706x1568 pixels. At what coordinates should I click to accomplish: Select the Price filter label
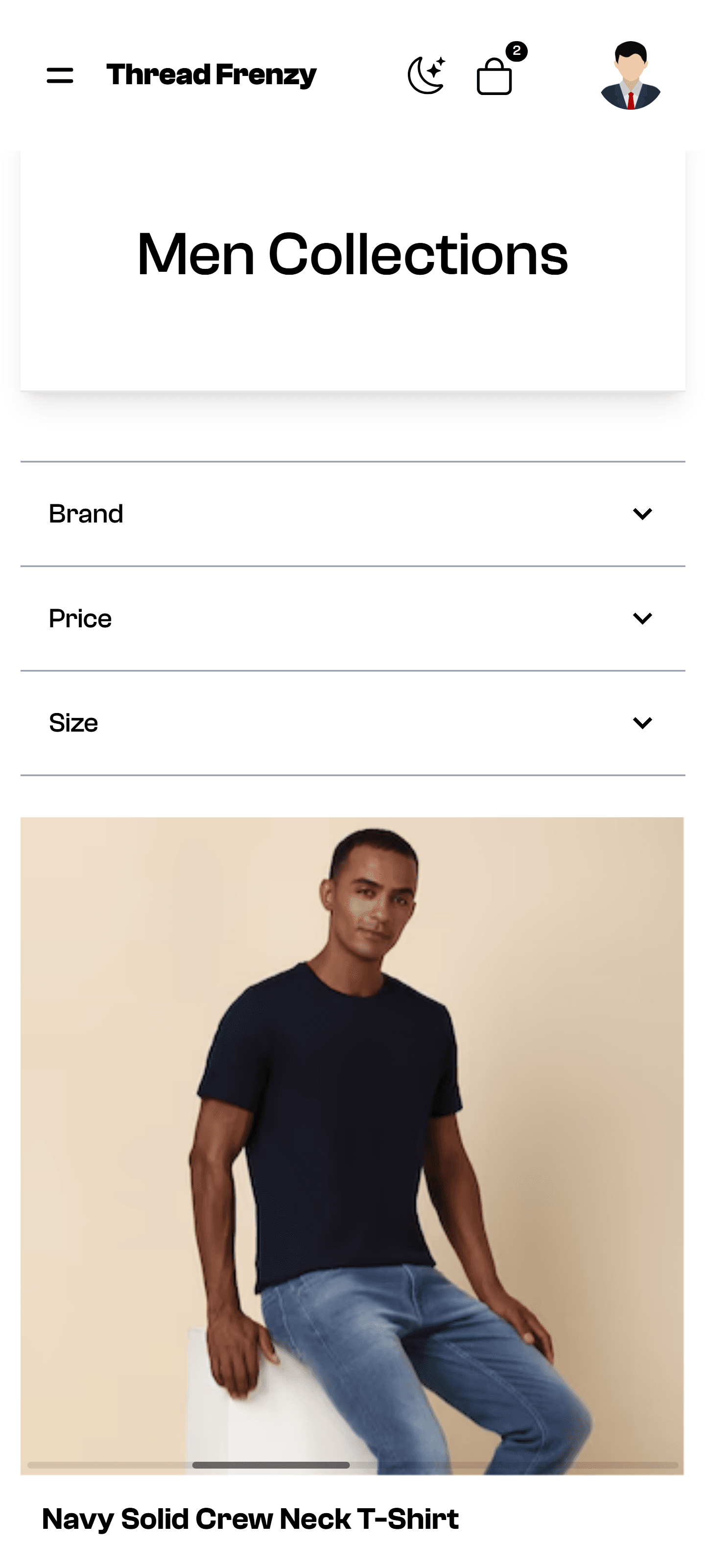tap(80, 618)
